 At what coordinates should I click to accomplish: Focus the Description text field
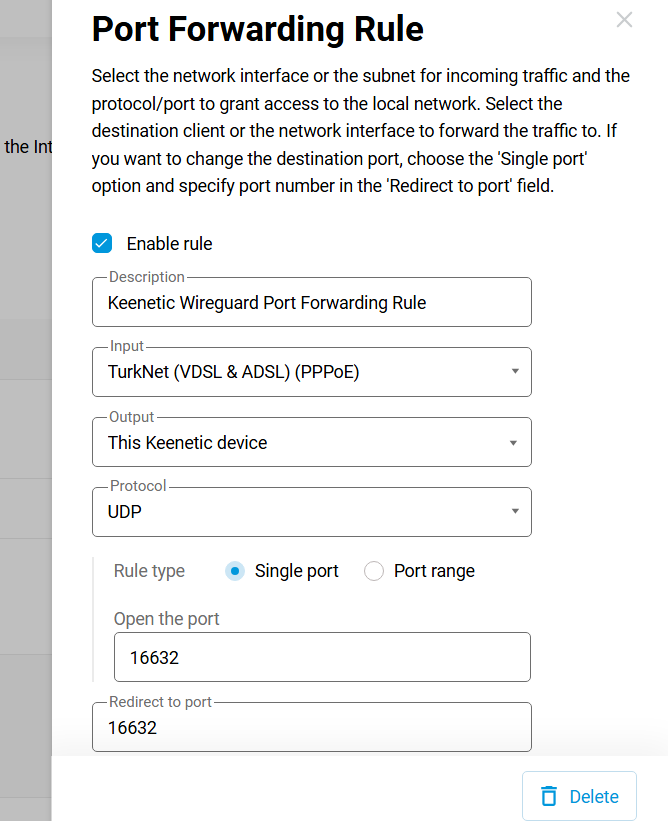coord(312,302)
